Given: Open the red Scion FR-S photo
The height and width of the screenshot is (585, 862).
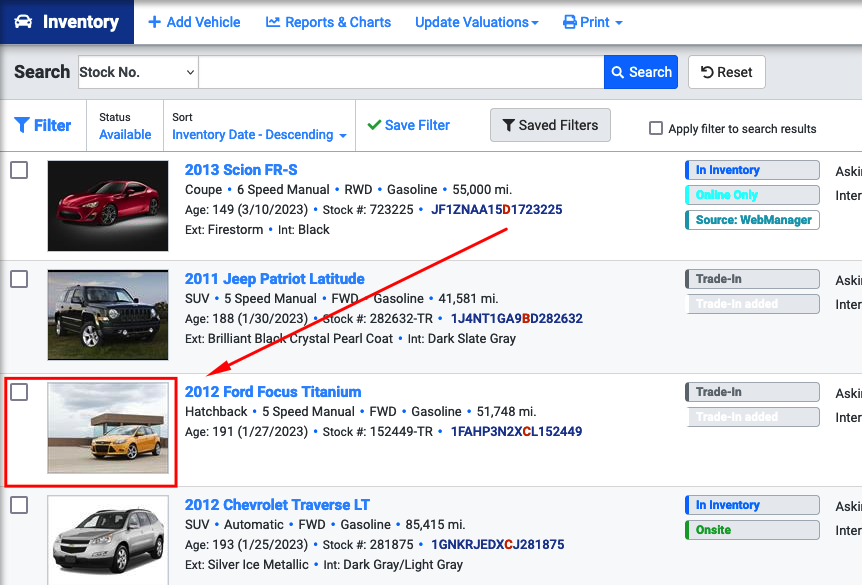Looking at the screenshot, I should pos(108,206).
